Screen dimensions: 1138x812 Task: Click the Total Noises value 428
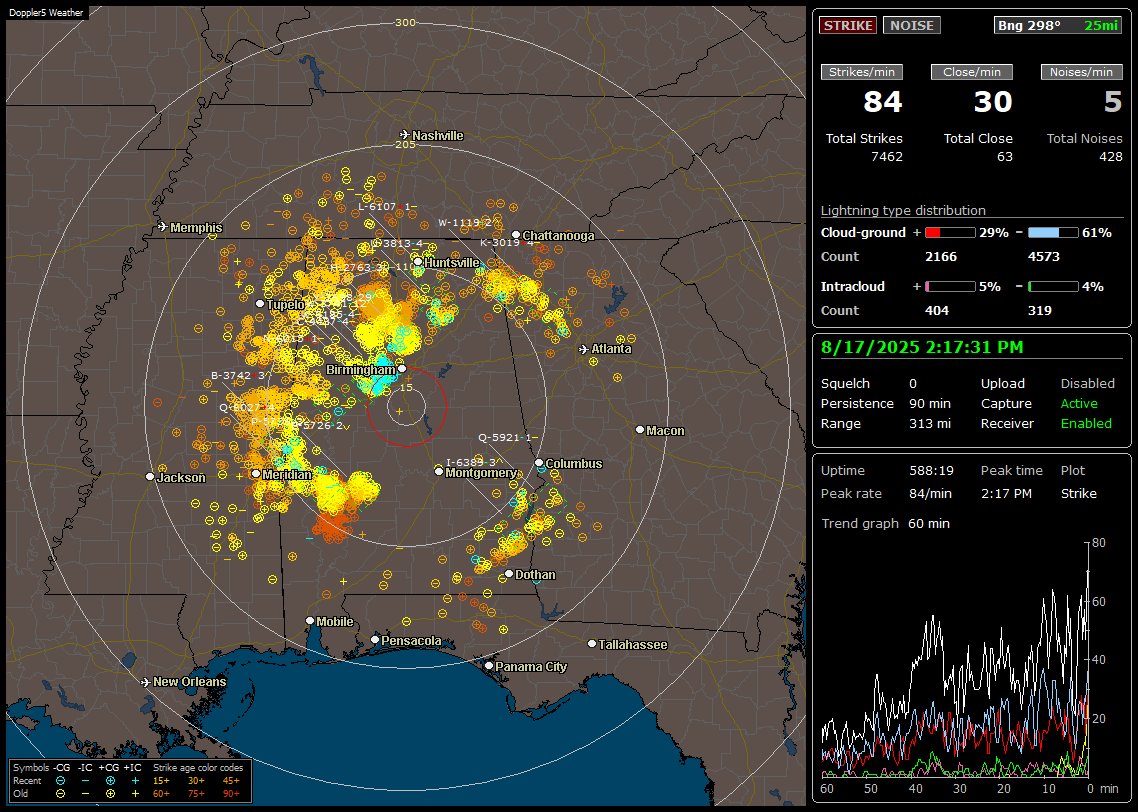pos(1110,157)
